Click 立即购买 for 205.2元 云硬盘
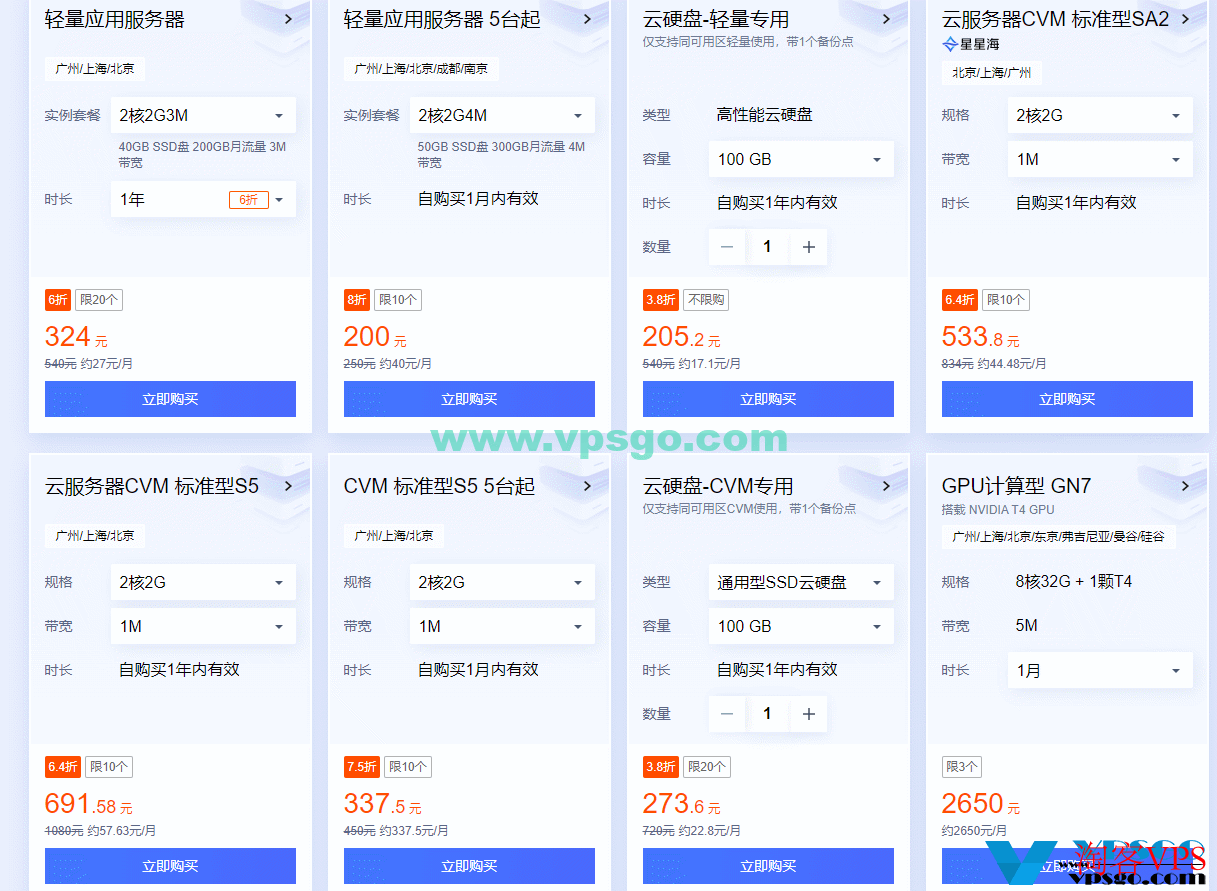This screenshot has width=1217, height=891. [768, 399]
